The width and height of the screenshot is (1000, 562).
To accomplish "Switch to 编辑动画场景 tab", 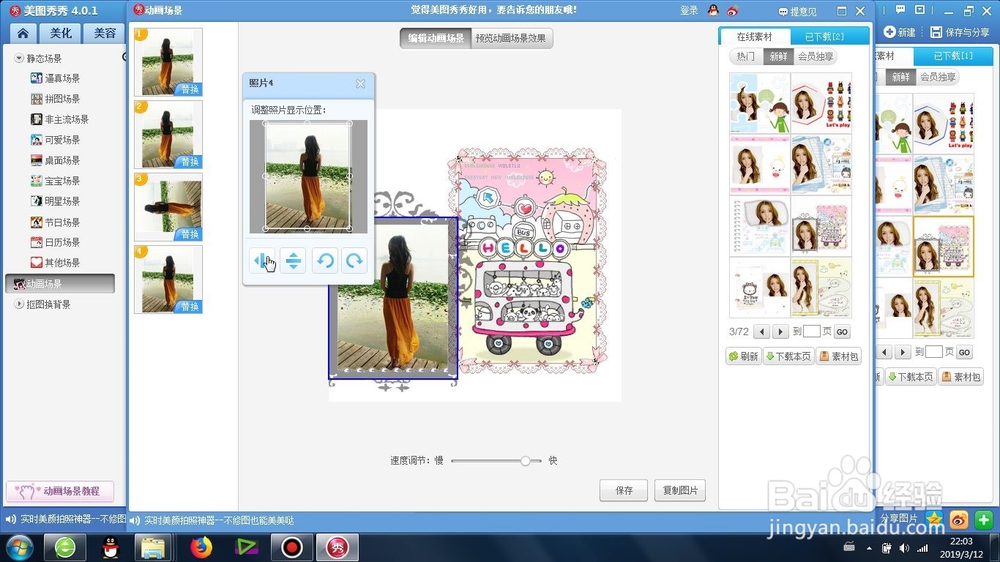I will click(436, 38).
